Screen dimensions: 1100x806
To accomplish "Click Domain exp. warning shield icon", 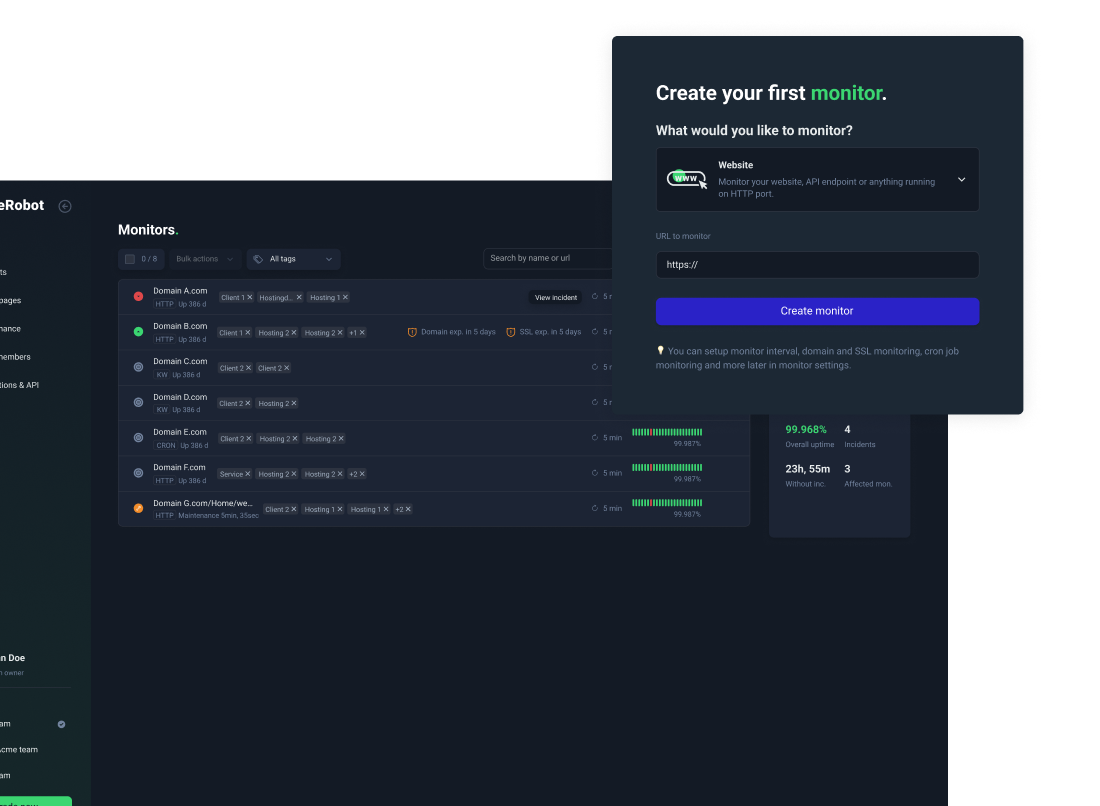I will coord(412,332).
